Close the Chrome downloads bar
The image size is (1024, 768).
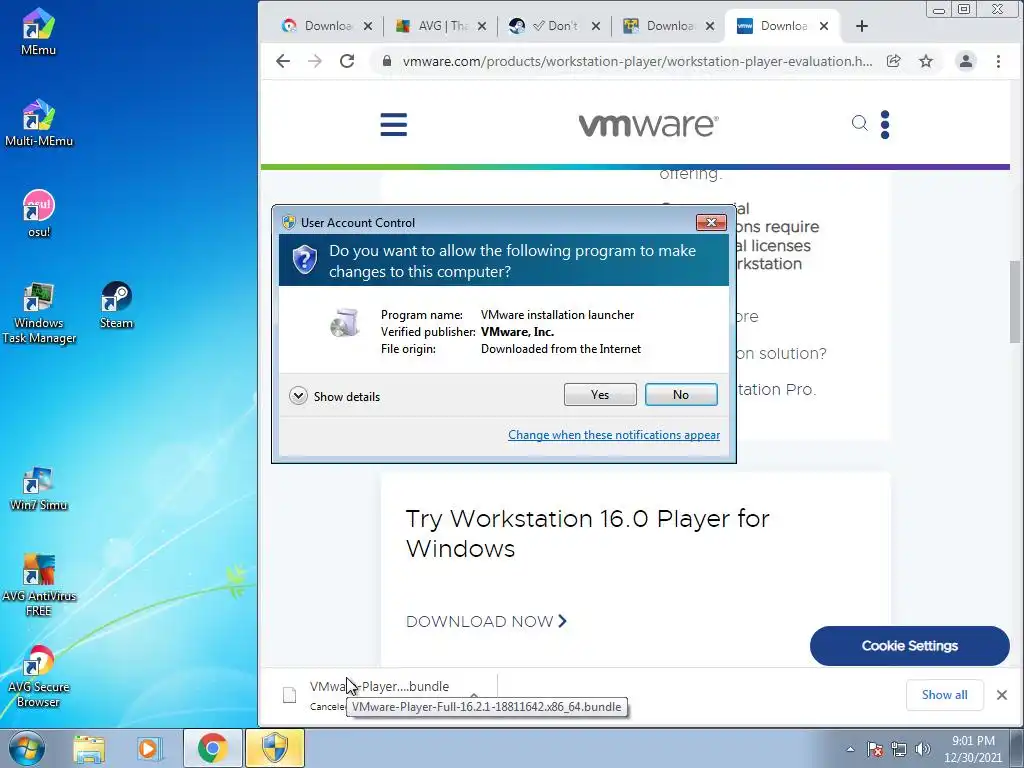[x=1002, y=695]
